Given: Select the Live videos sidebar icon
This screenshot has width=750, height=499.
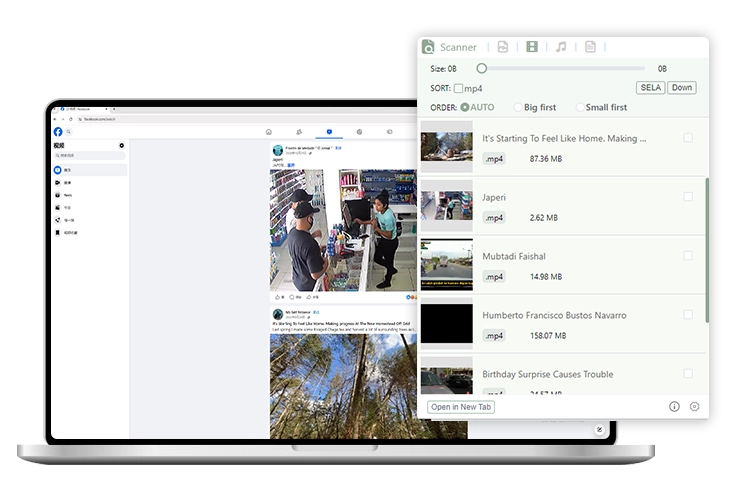Looking at the screenshot, I should [x=57, y=182].
